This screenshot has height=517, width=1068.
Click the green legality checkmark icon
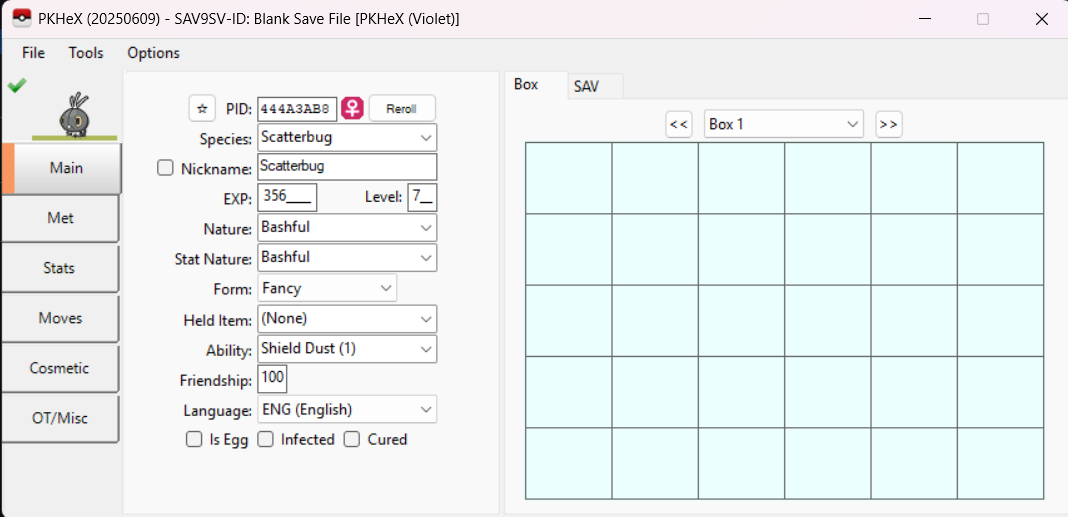(16, 86)
